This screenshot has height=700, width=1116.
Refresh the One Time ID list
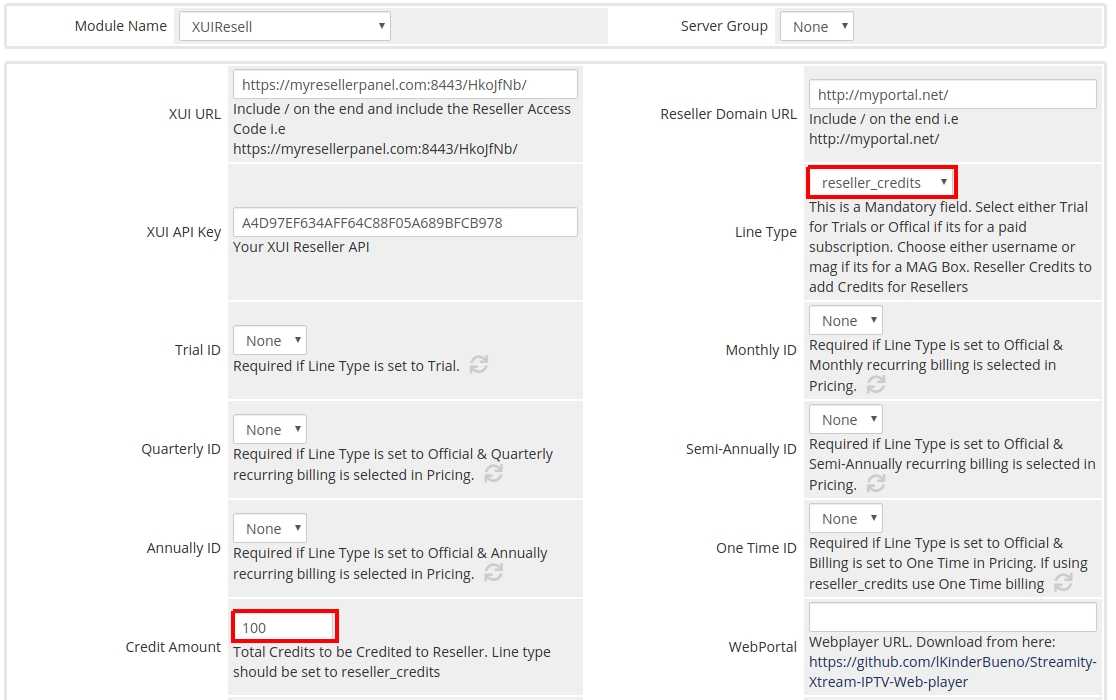pyautogui.click(x=1063, y=582)
